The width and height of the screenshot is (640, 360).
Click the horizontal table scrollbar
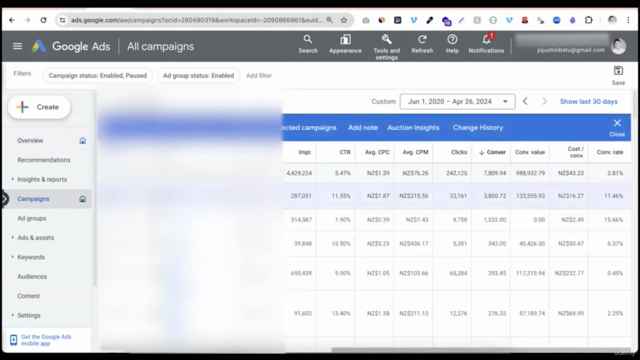481,350
